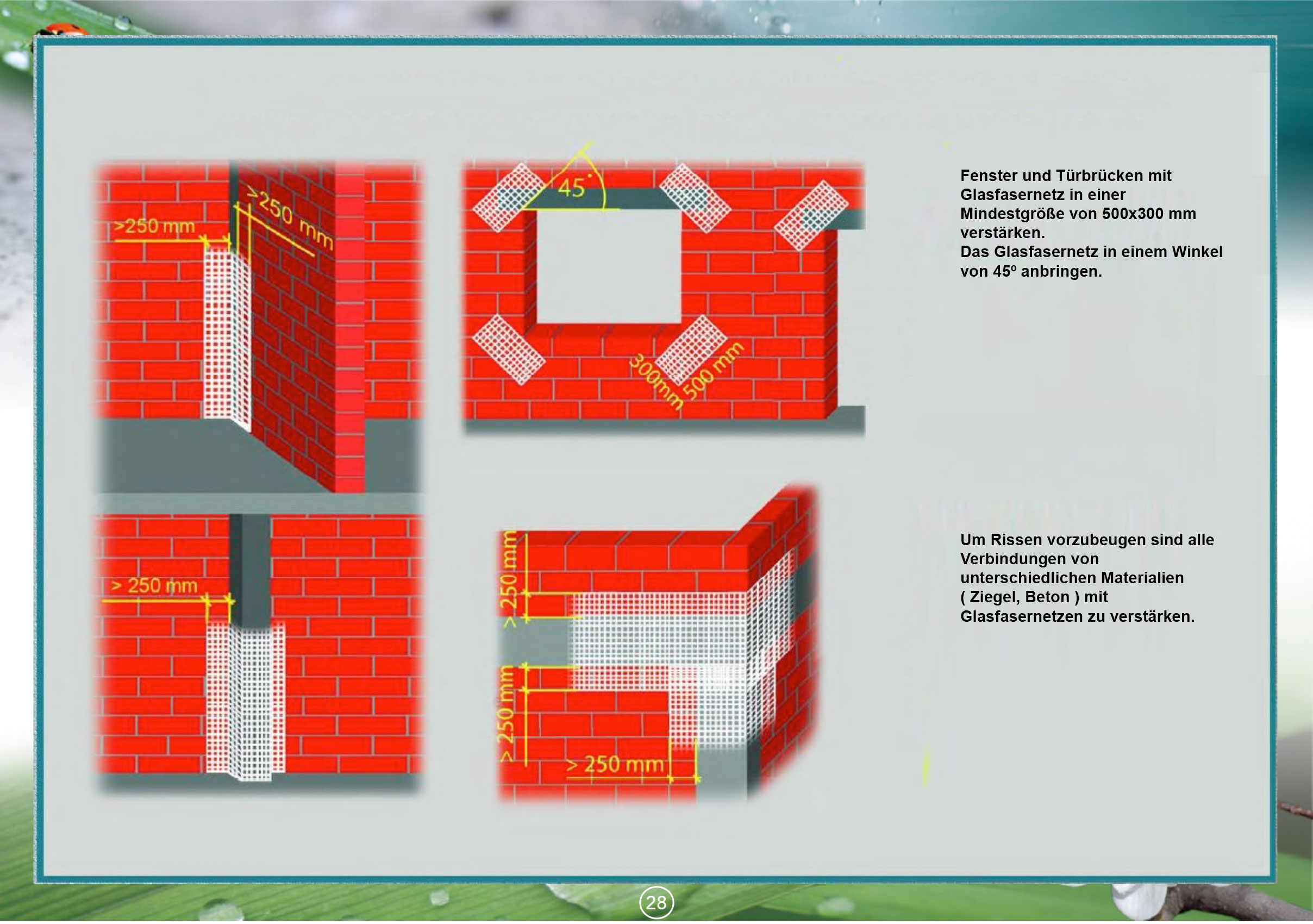Image resolution: width=1313 pixels, height=924 pixels.
Task: Click the > 250 mm label beside the concrete column
Action: (x=154, y=585)
